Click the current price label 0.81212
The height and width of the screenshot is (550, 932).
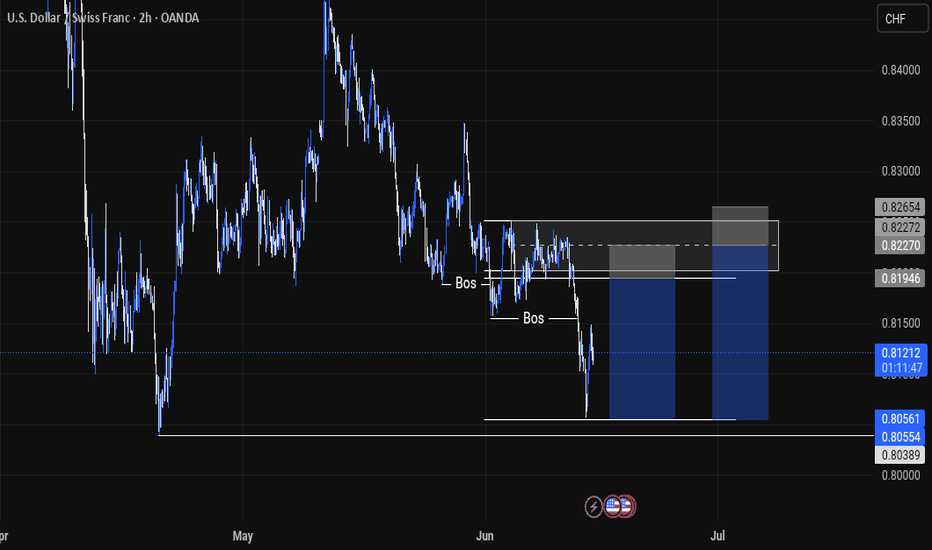(900, 353)
